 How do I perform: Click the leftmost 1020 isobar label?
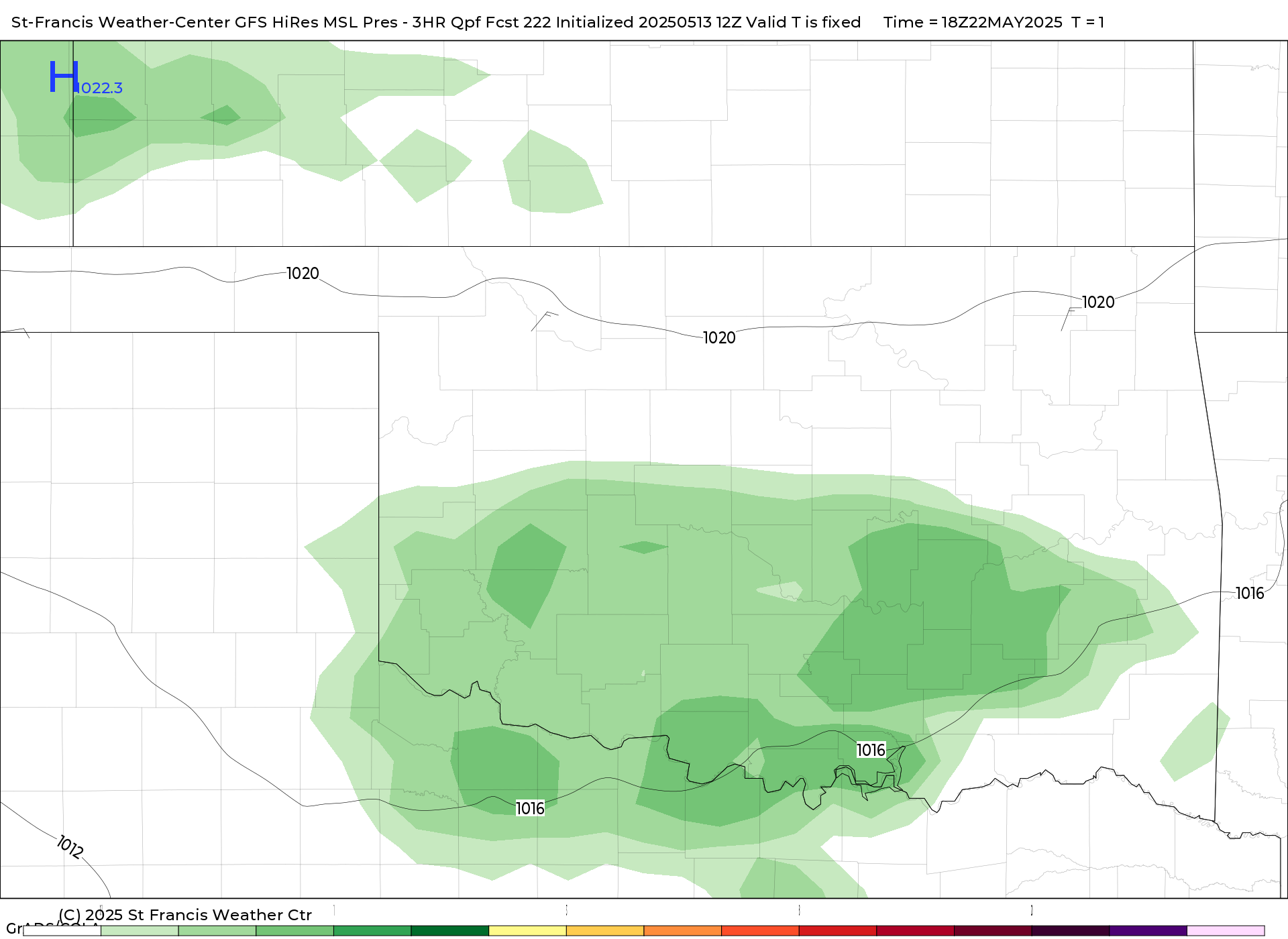303,274
